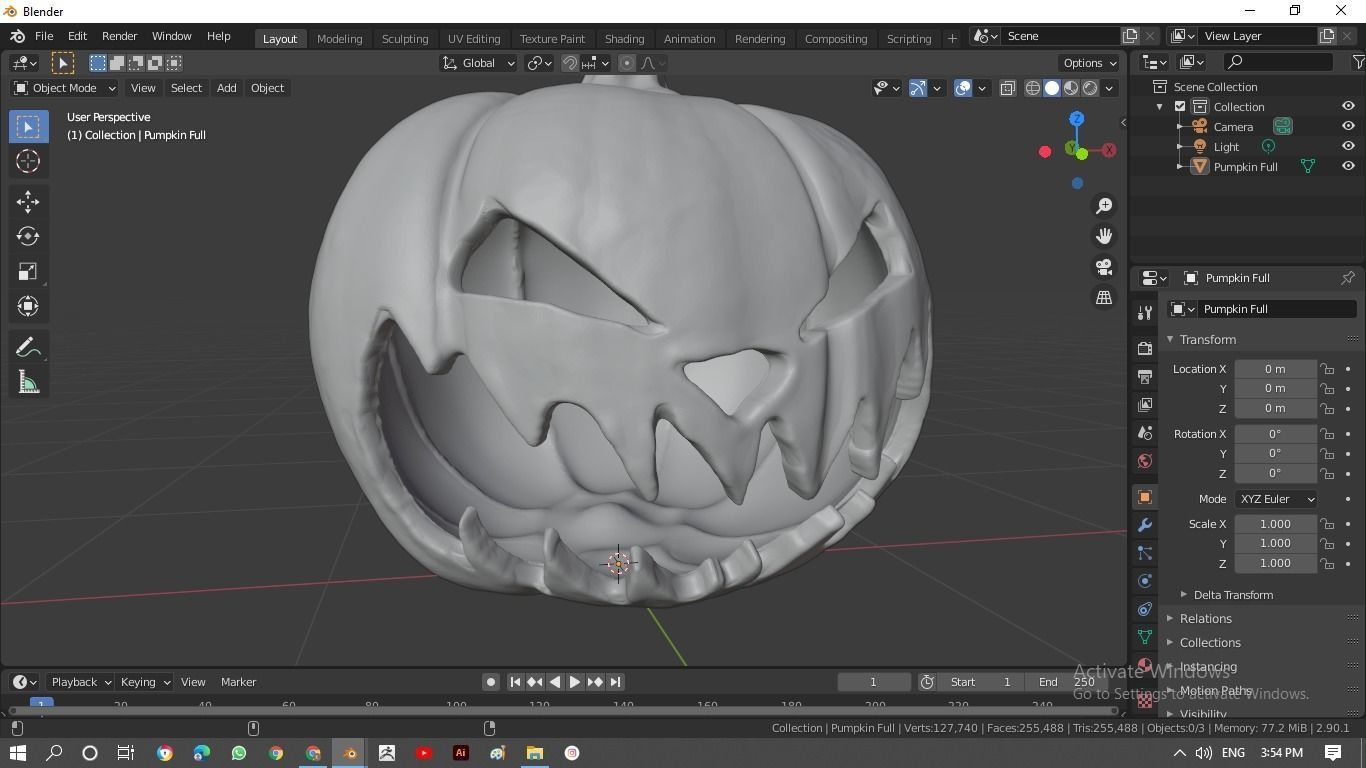Hide the Light object eye icon

tap(1348, 146)
